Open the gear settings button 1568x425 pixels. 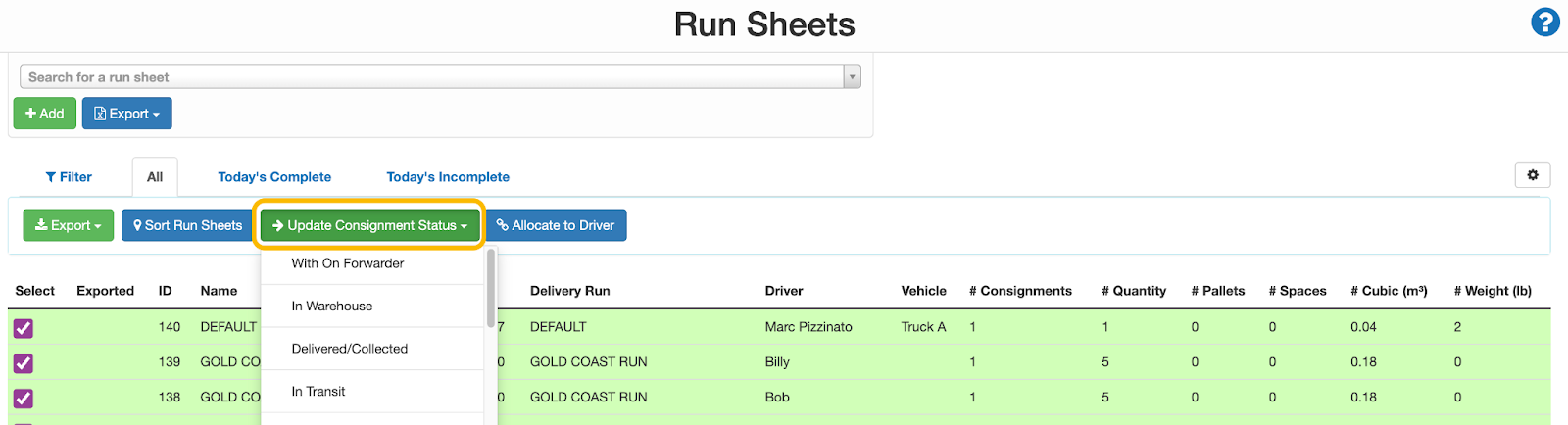(1532, 175)
